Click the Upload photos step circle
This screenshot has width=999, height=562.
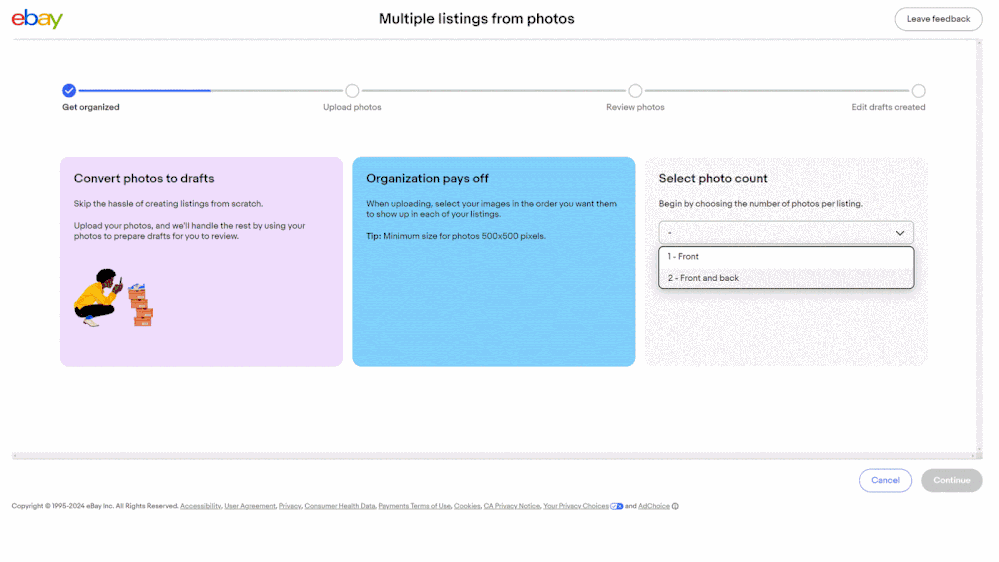[352, 91]
